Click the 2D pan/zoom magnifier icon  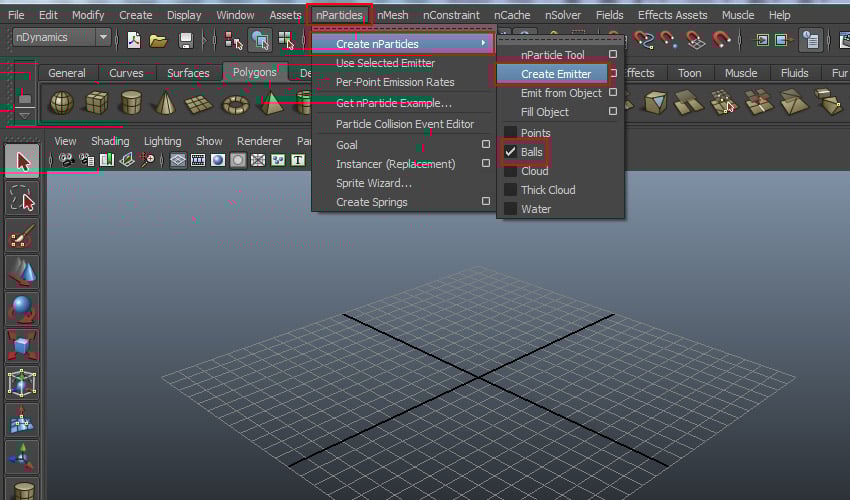[x=147, y=160]
